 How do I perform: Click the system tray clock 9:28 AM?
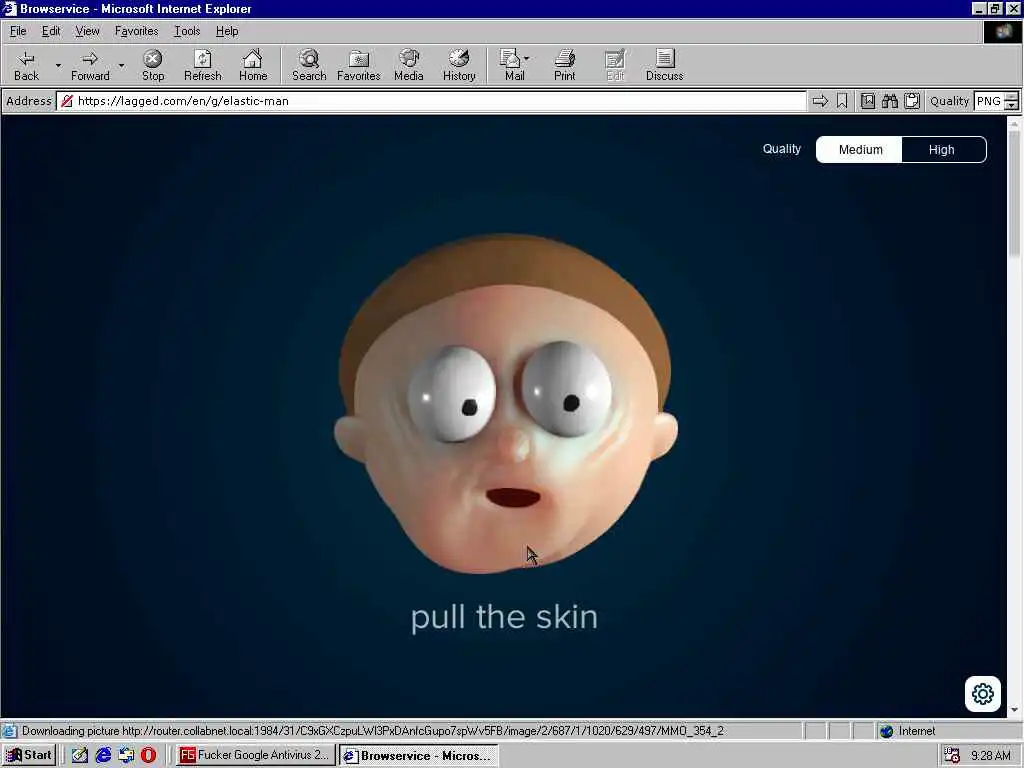[x=990, y=756]
